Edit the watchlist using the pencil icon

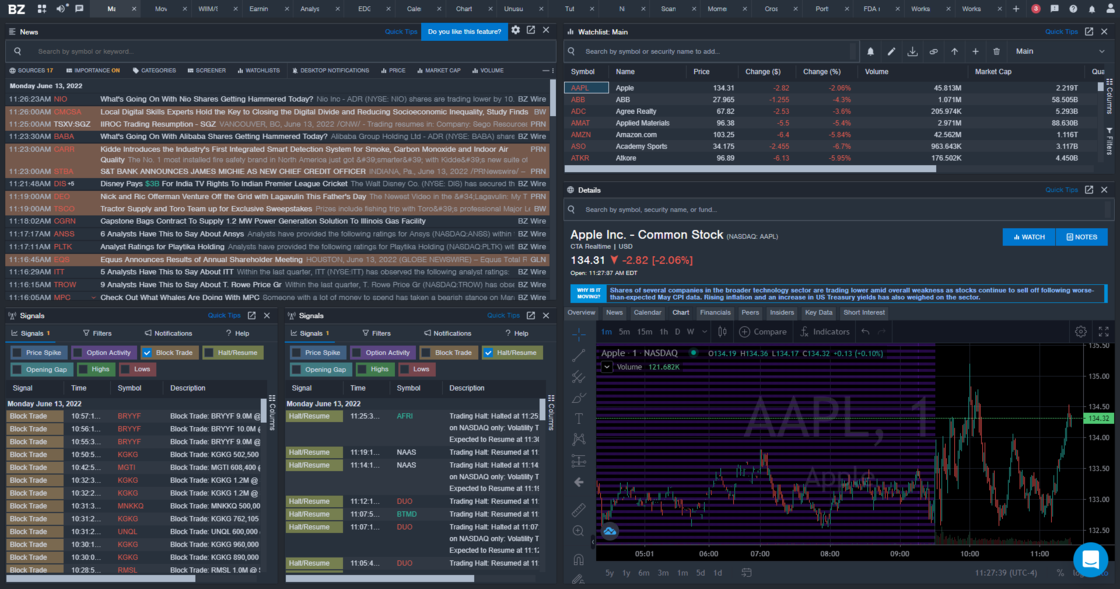(891, 50)
